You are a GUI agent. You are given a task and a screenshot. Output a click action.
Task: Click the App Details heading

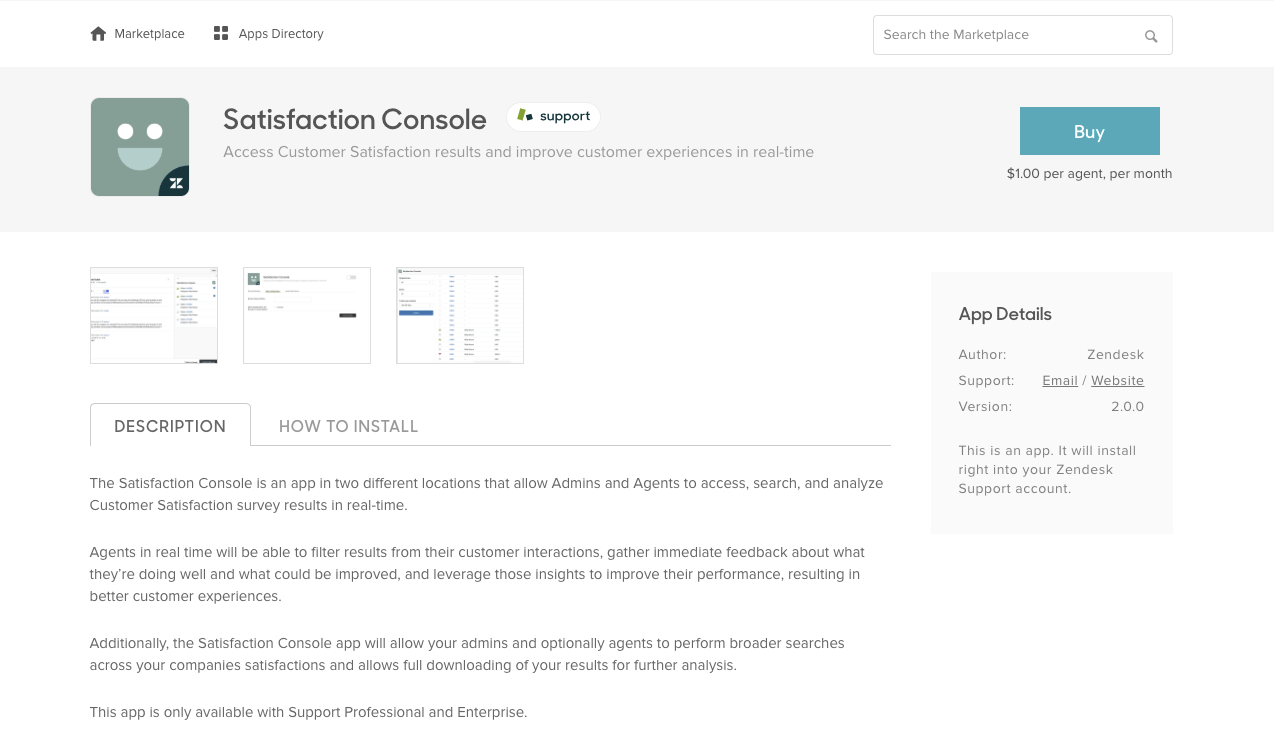(1005, 314)
